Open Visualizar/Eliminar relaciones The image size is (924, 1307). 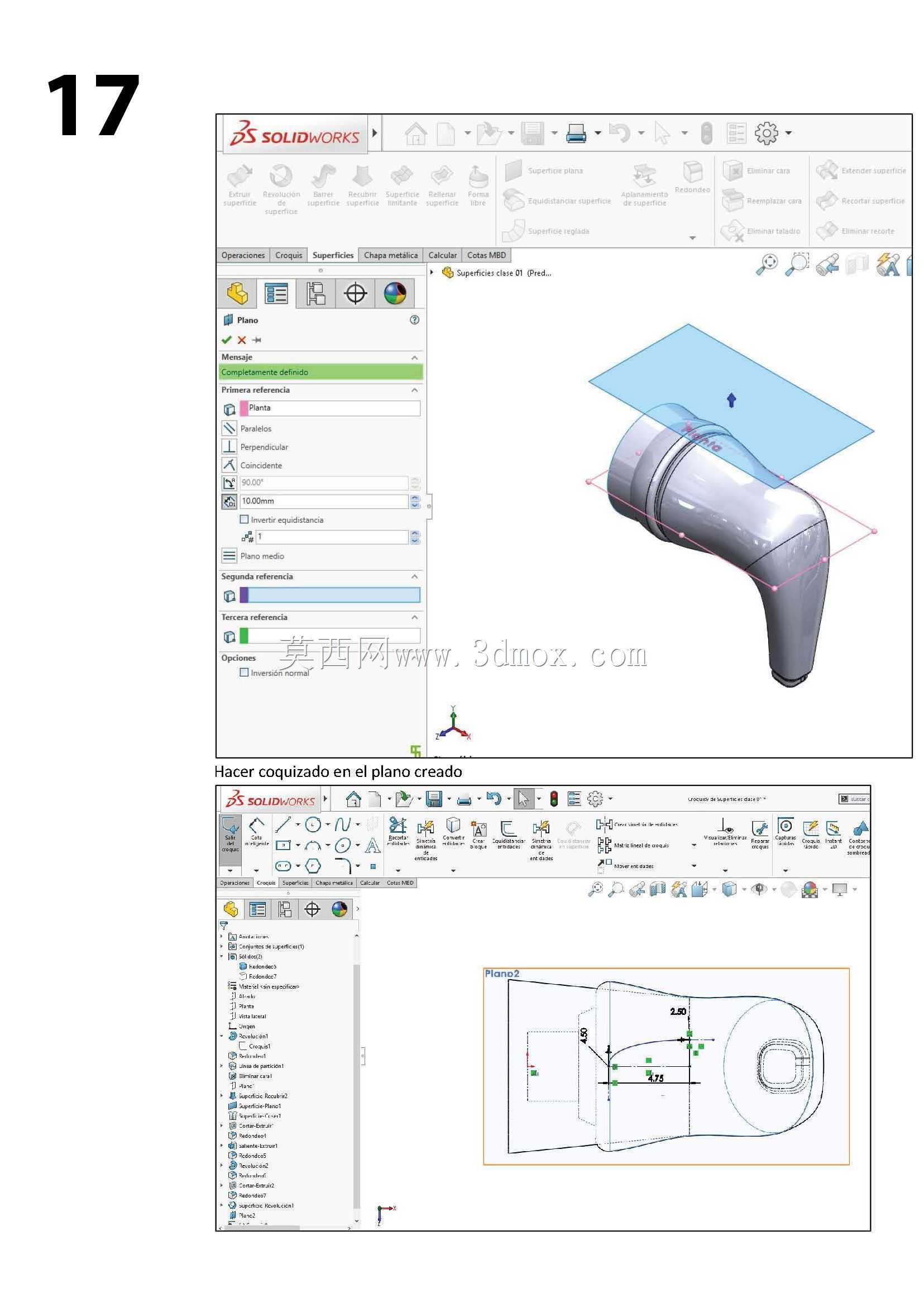725,832
